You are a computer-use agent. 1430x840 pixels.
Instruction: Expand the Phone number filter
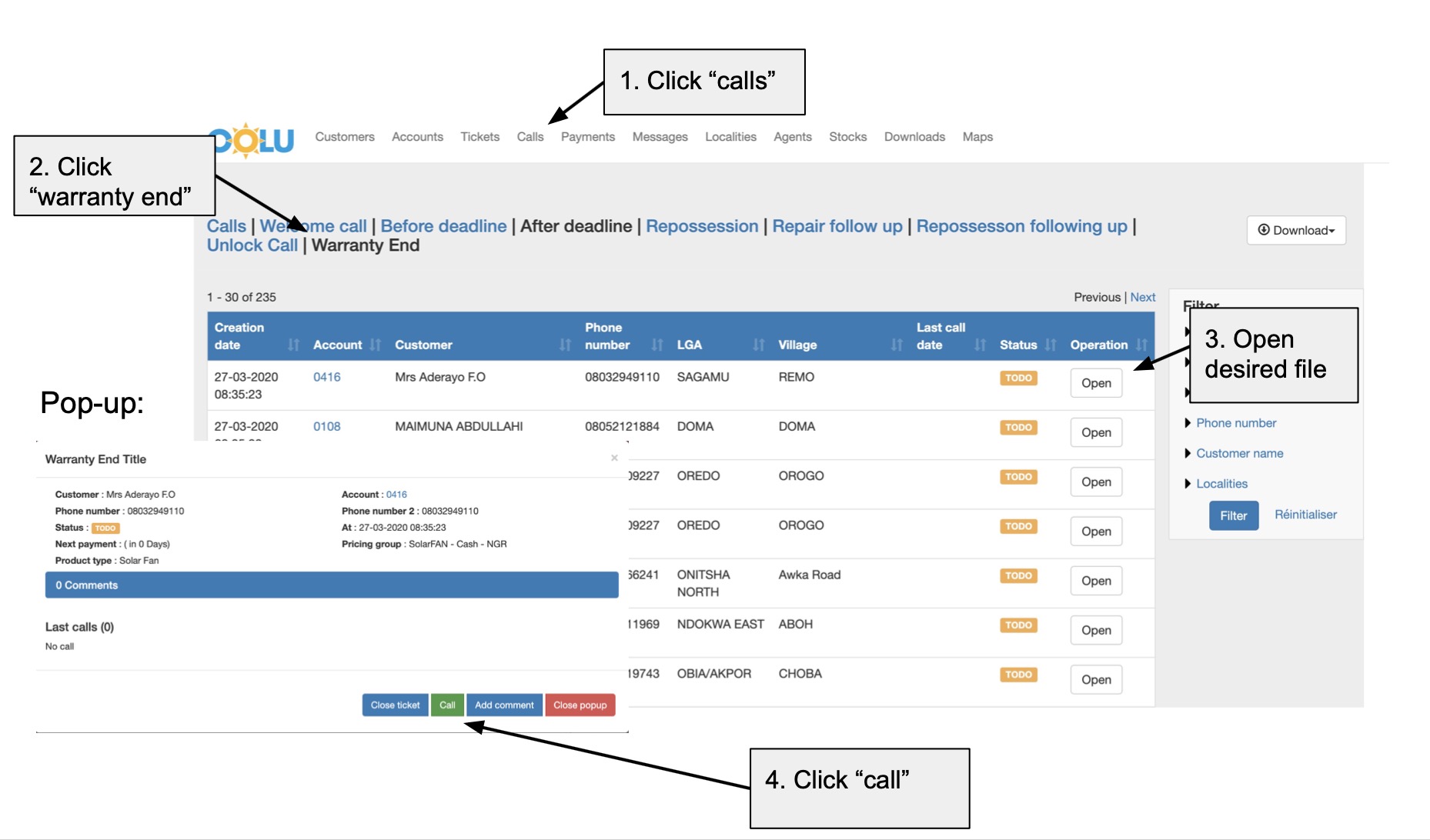pos(1235,423)
